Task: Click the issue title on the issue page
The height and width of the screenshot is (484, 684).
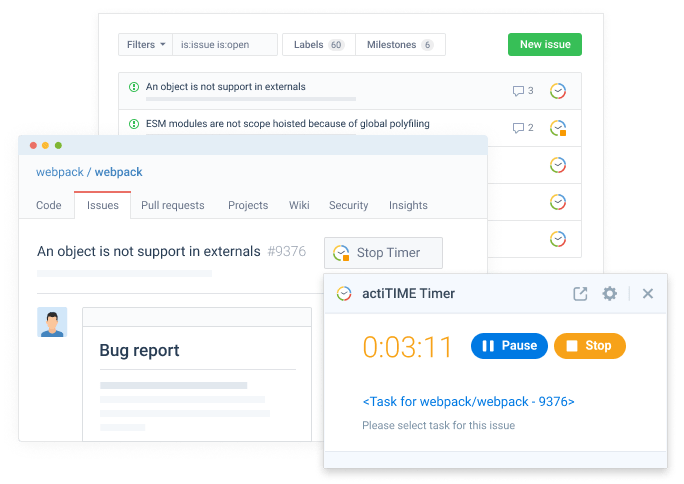Action: (x=149, y=251)
